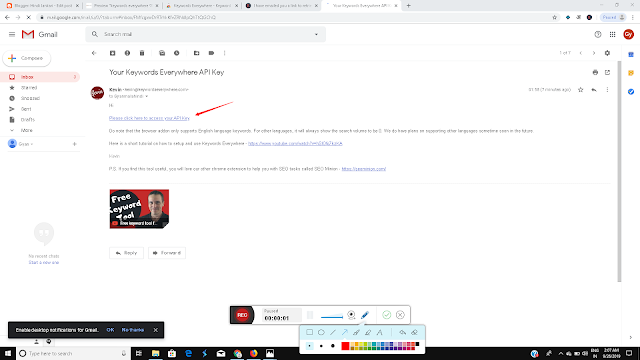Show search options dropdown arrow
This screenshot has height=360, width=640.
(316, 34)
